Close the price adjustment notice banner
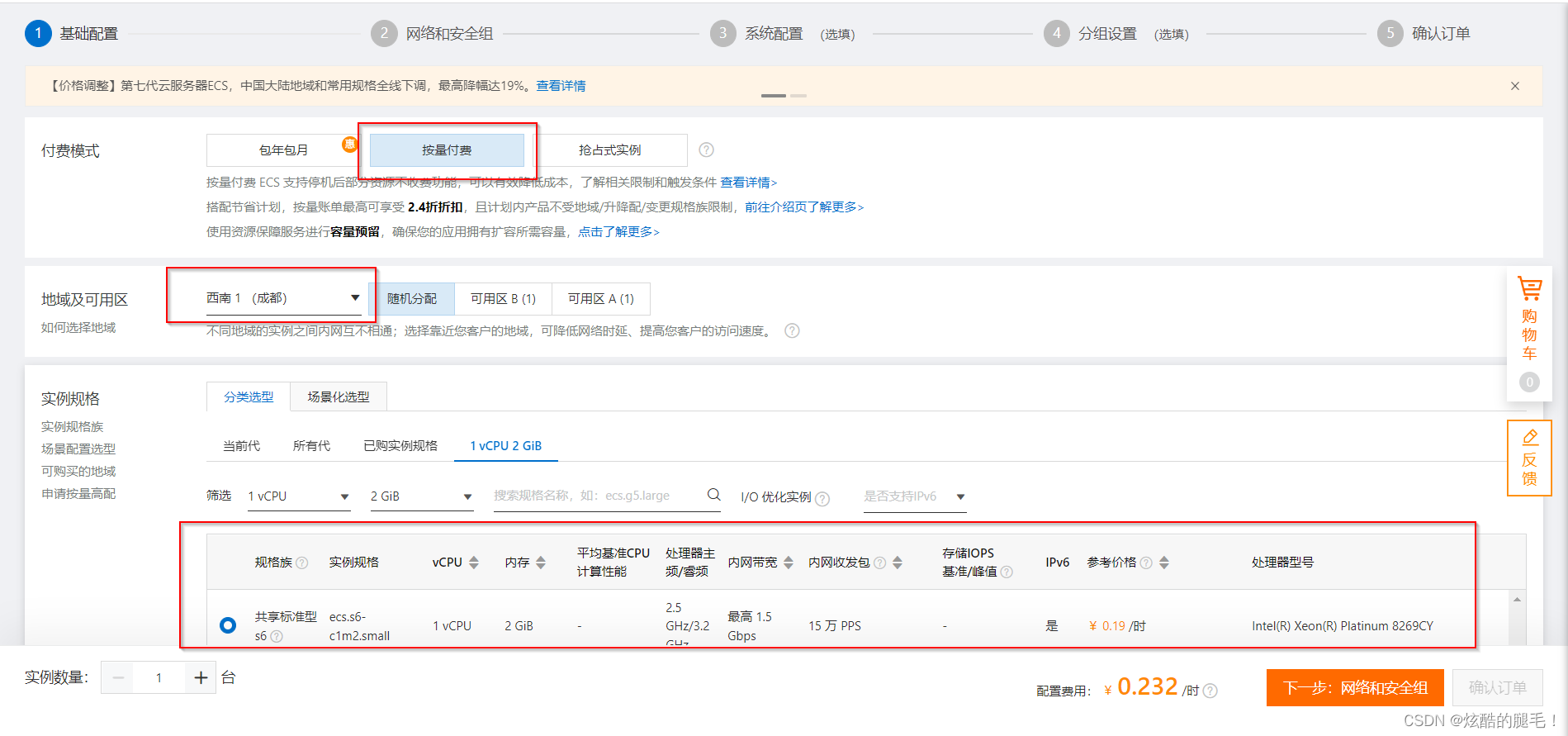1568x736 pixels. tap(1514, 86)
